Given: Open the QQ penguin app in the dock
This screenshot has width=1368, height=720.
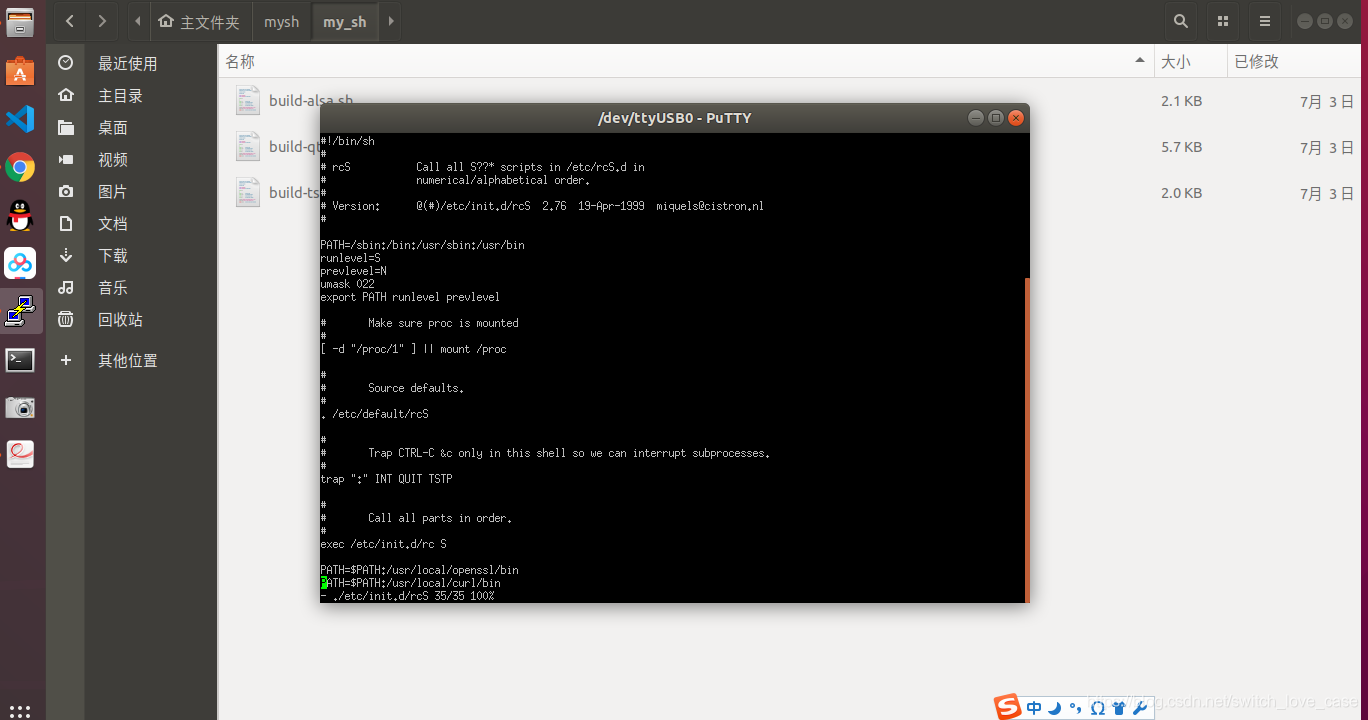Looking at the screenshot, I should pyautogui.click(x=20, y=215).
